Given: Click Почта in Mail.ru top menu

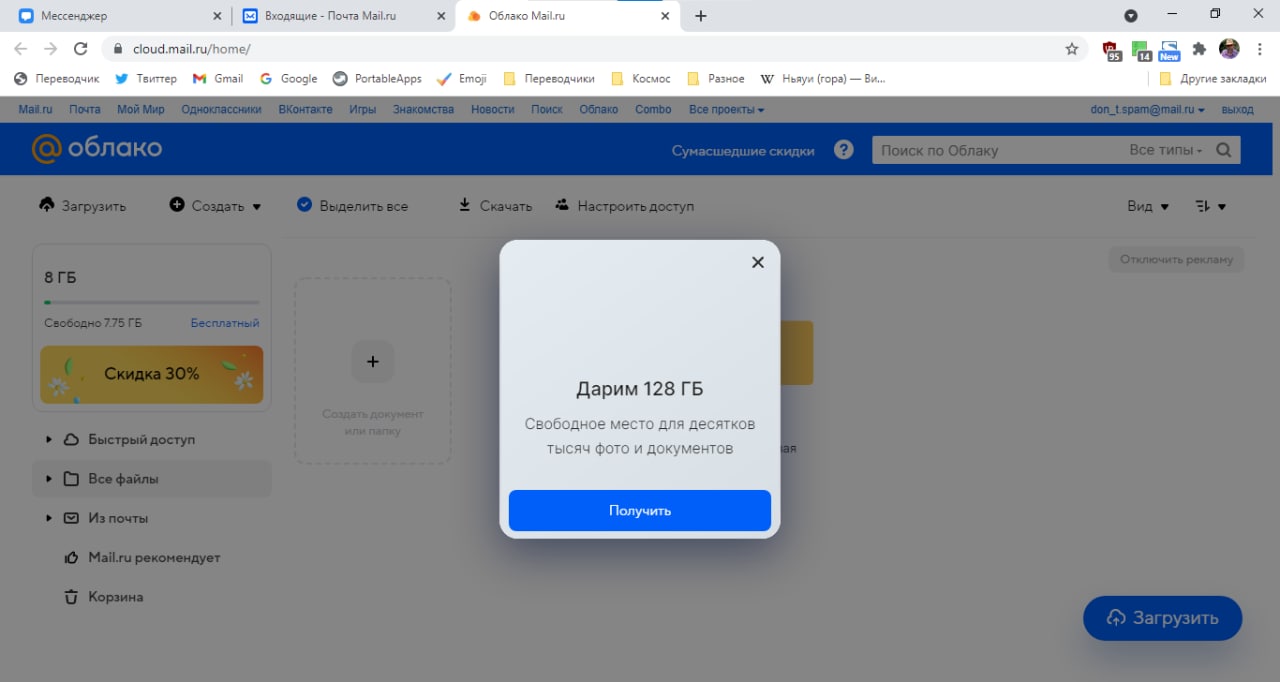Looking at the screenshot, I should click(85, 109).
